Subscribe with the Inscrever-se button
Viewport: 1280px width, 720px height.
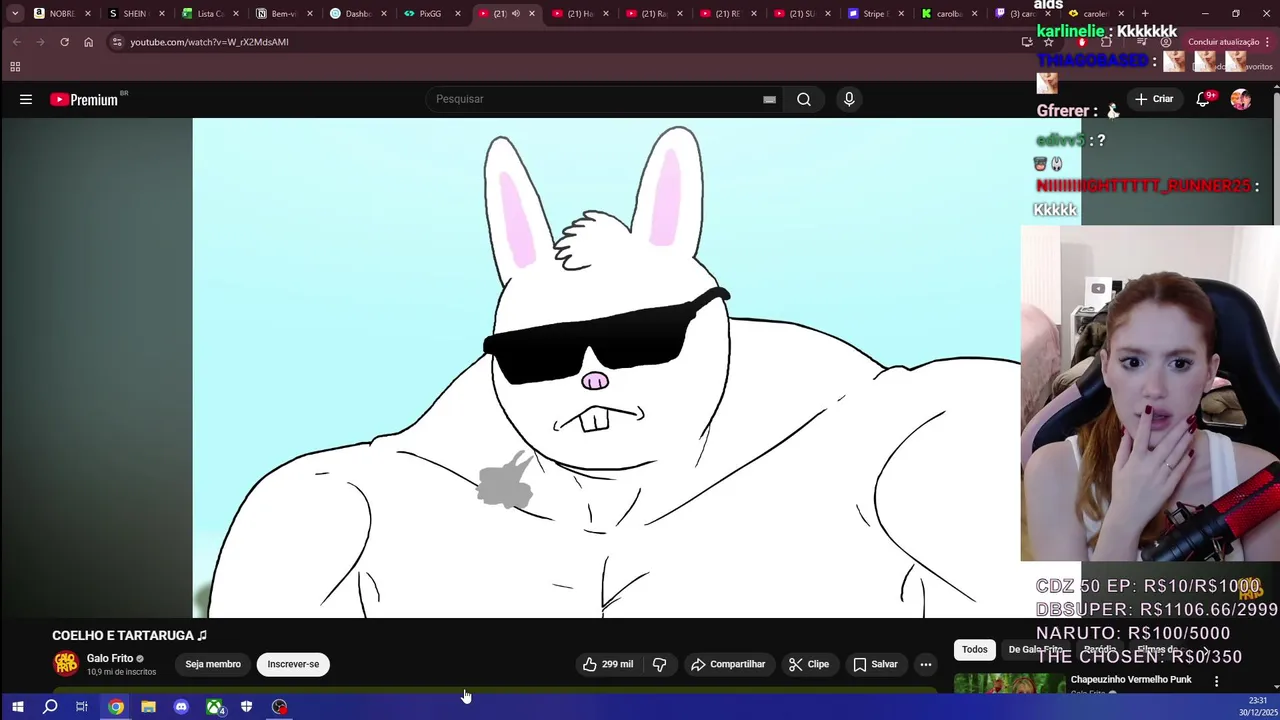pos(293,664)
